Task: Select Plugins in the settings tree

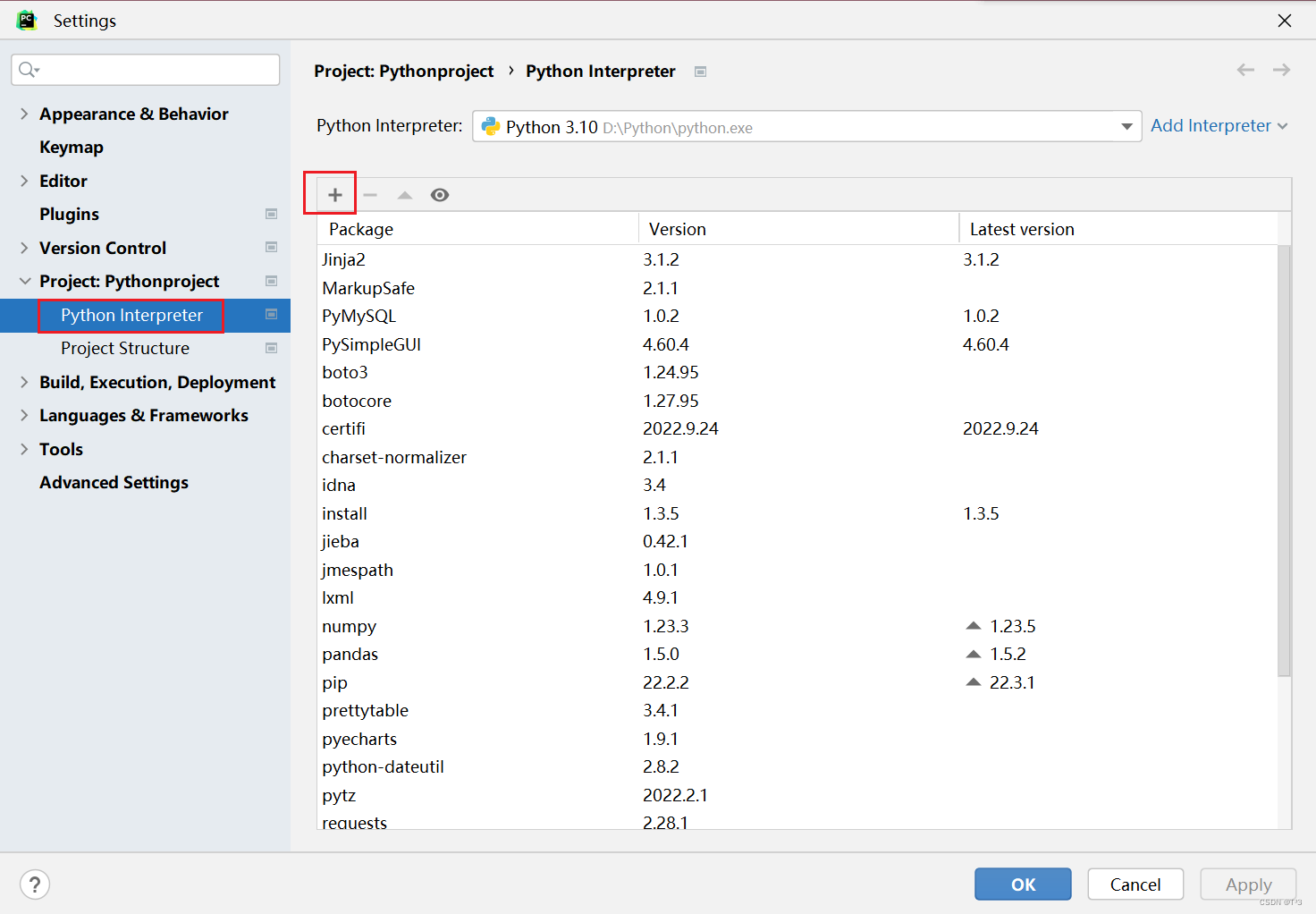Action: [69, 214]
